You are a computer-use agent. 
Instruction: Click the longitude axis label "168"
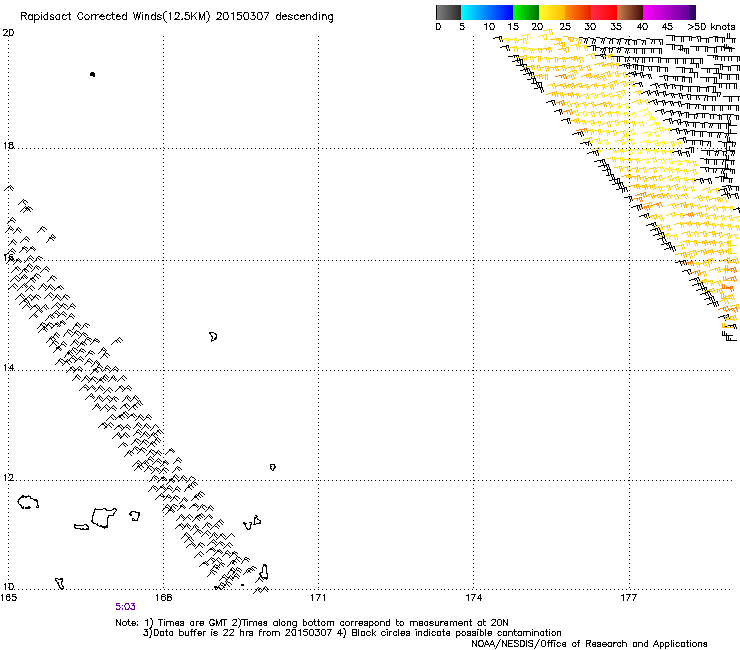click(163, 598)
